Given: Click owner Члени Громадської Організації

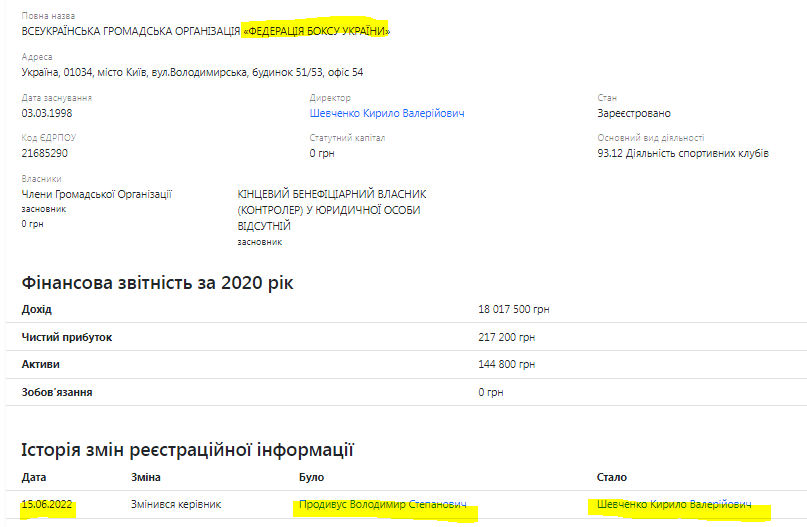Looking at the screenshot, I should pyautogui.click(x=97, y=194).
